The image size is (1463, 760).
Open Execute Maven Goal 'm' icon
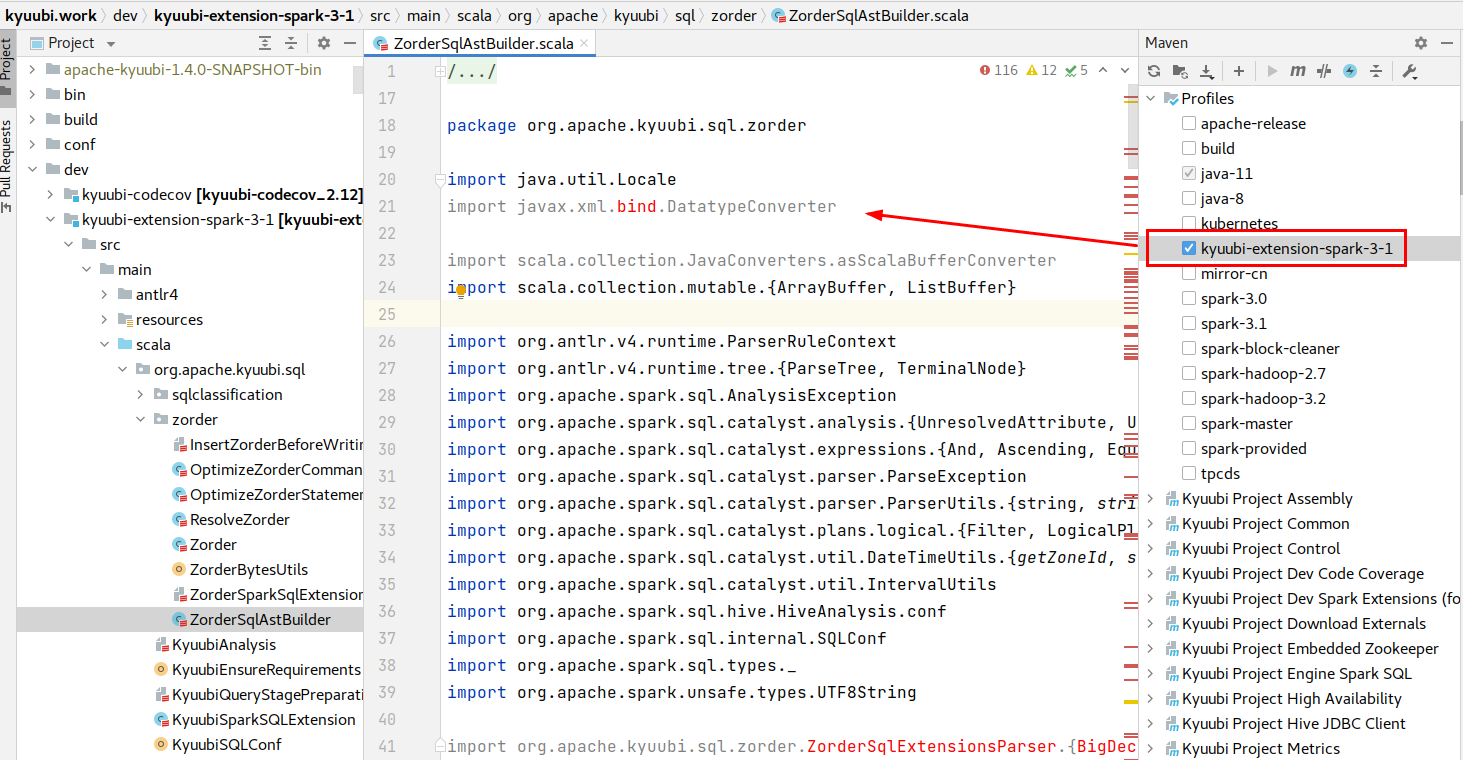1298,71
